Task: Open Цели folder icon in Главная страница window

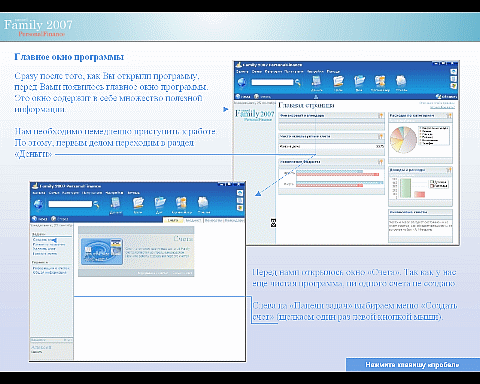Action: click(x=338, y=83)
